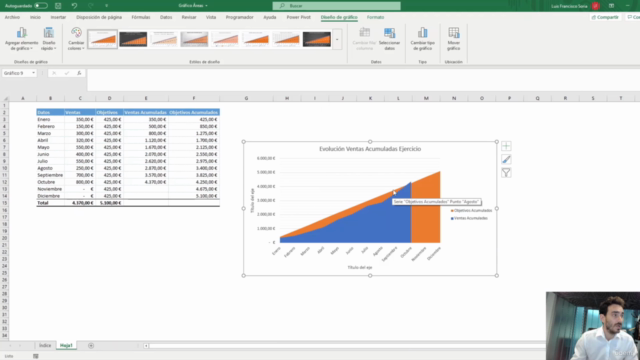The image size is (640, 360).
Task: Click the Compartir button
Action: click(605, 17)
